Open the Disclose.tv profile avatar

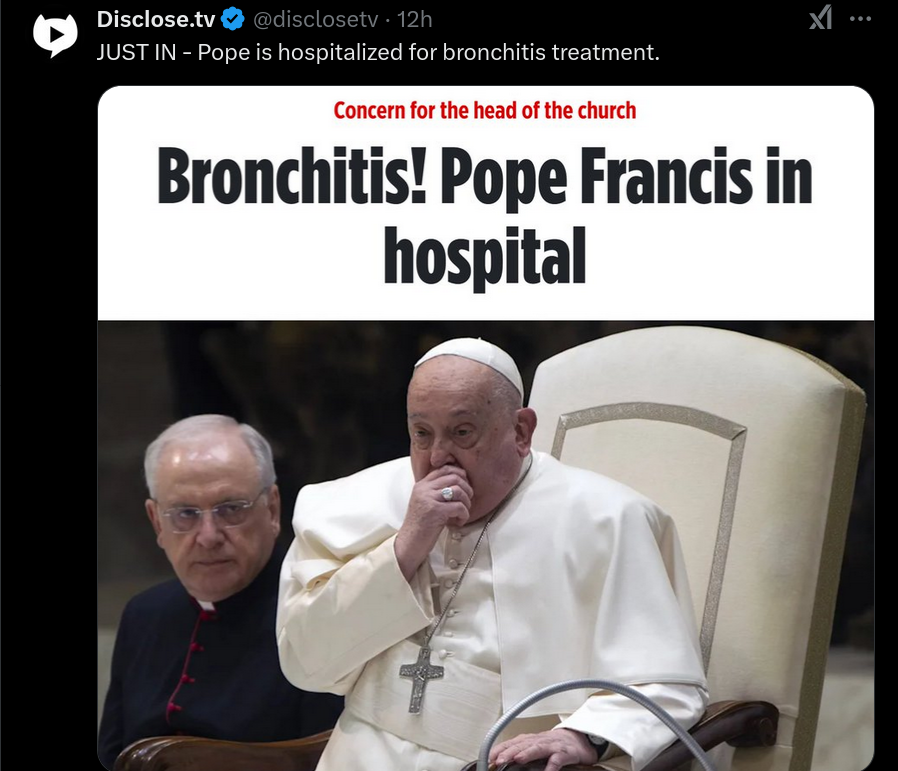coord(55,36)
